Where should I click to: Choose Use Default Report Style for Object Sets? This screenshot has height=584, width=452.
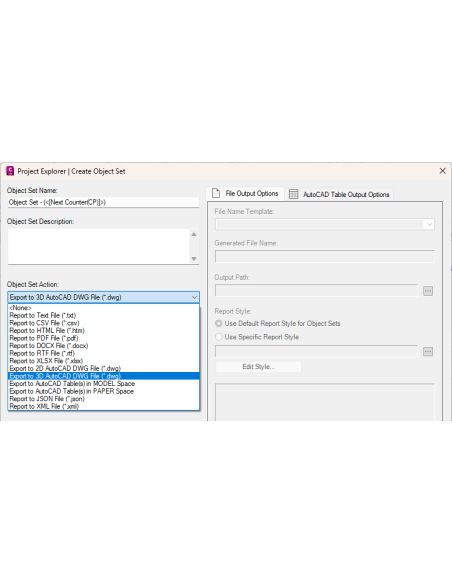coord(278,323)
